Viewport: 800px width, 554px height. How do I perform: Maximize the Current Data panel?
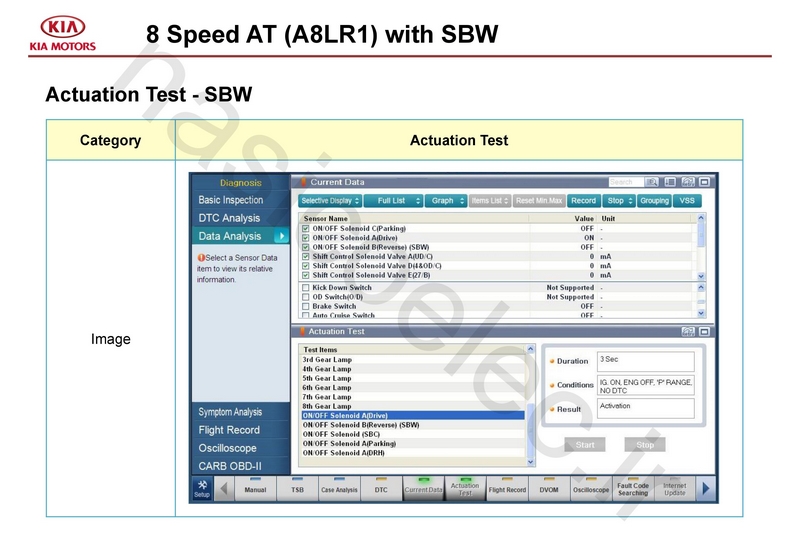pyautogui.click(x=705, y=182)
